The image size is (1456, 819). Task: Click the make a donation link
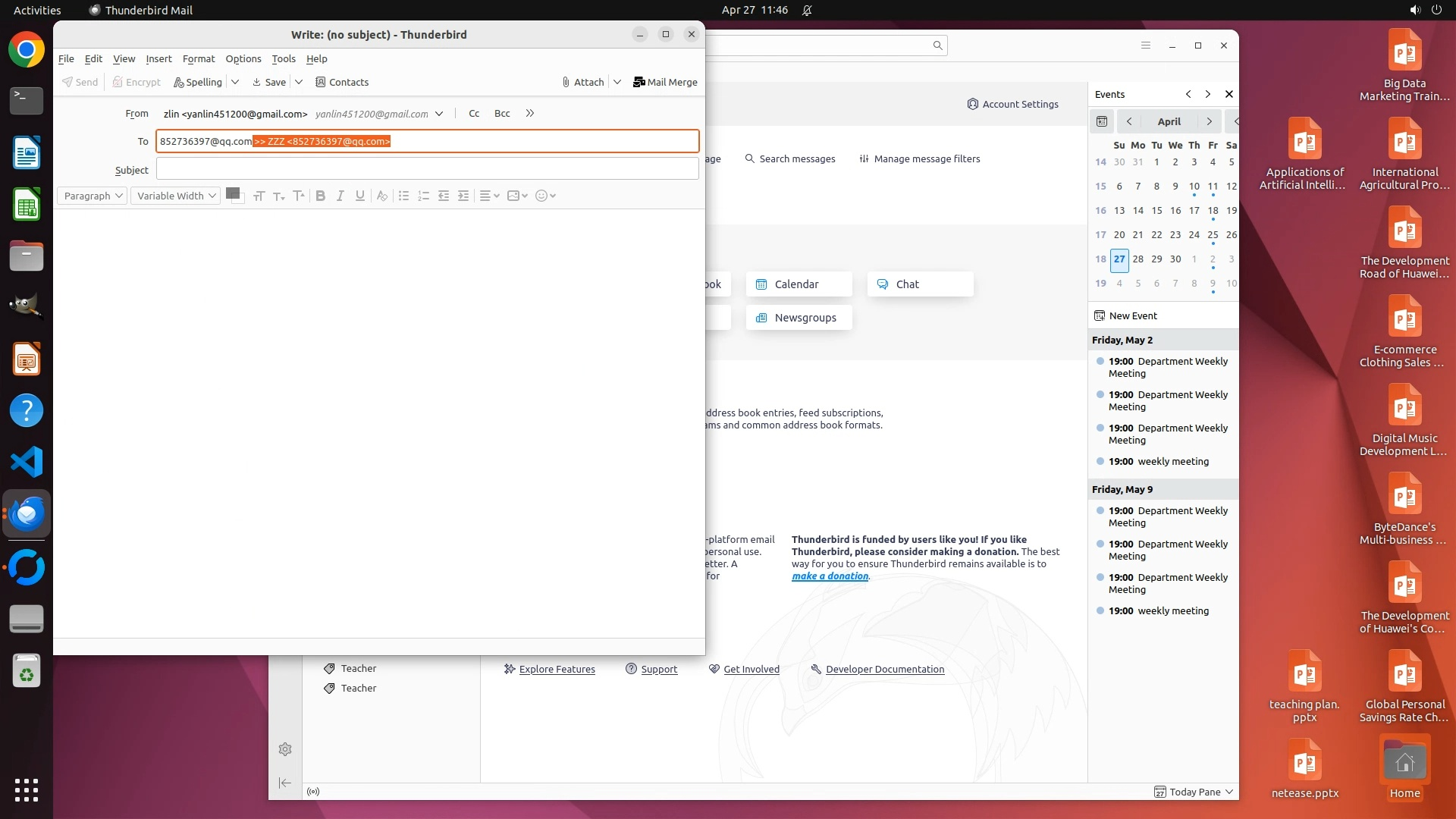[830, 576]
